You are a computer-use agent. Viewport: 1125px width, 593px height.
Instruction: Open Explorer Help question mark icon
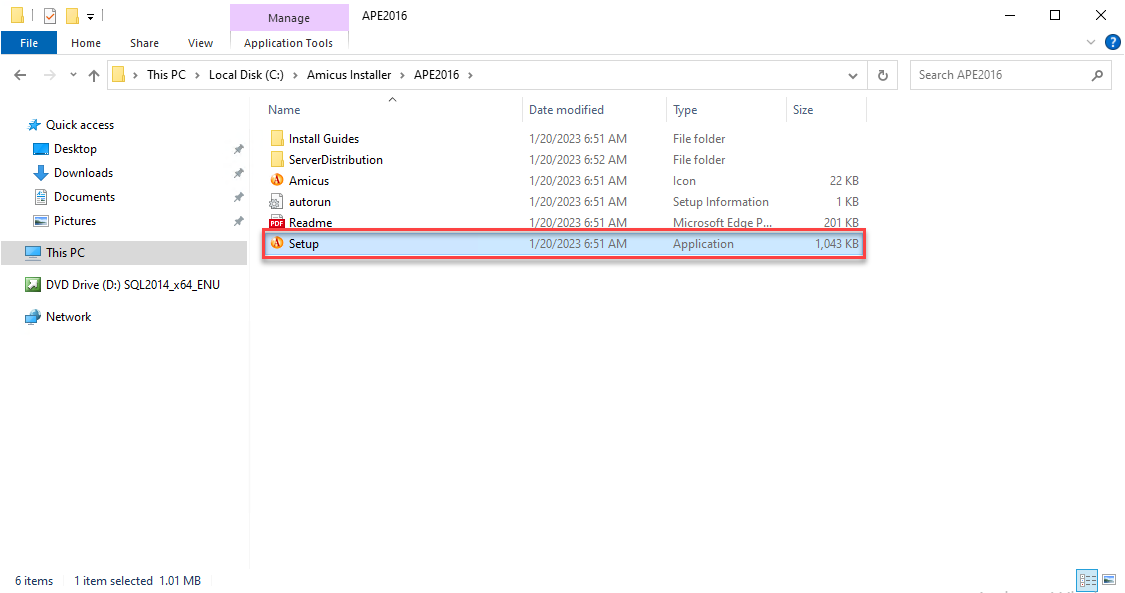(x=1113, y=42)
